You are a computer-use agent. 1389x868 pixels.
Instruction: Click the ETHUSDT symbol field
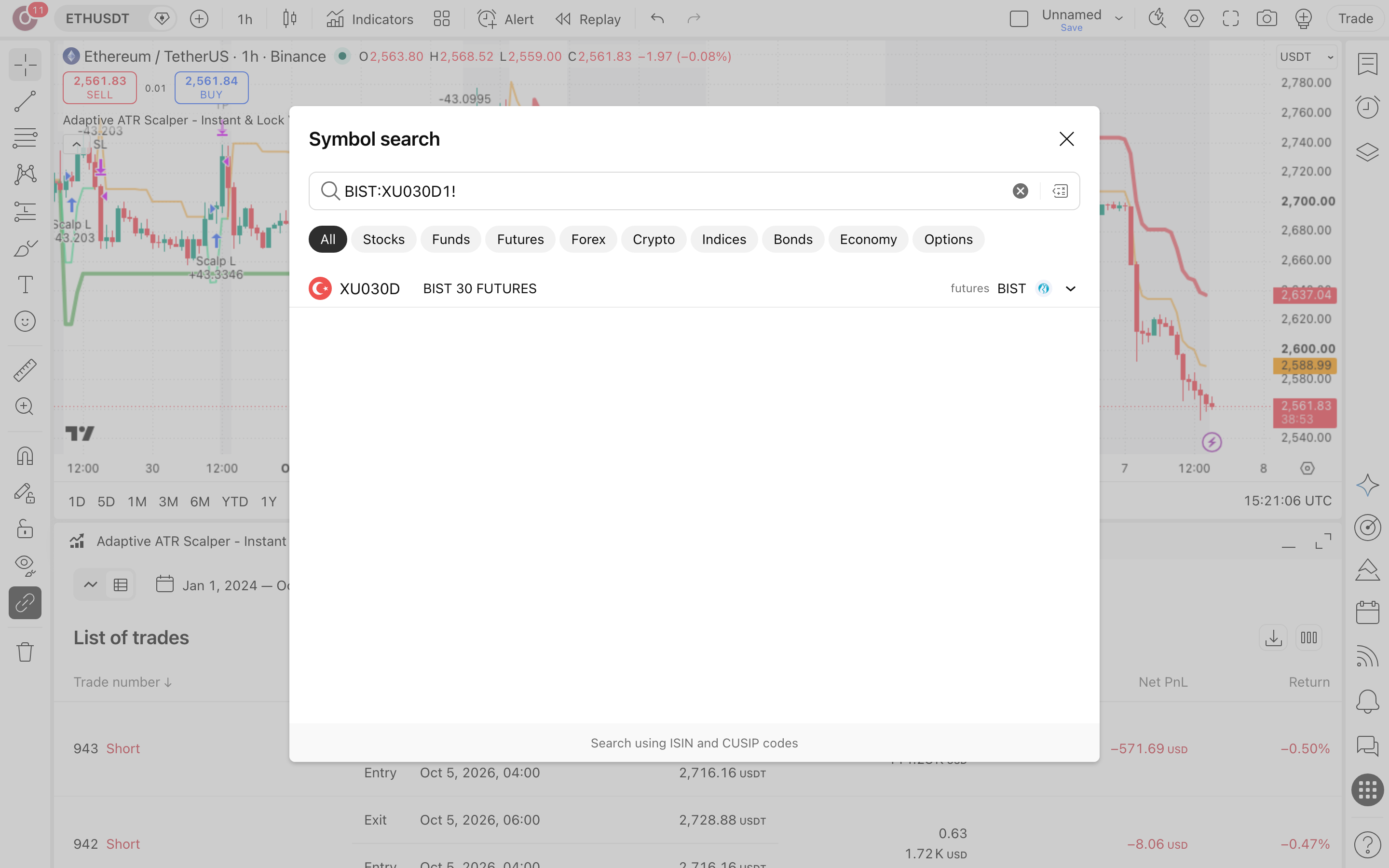(97, 19)
